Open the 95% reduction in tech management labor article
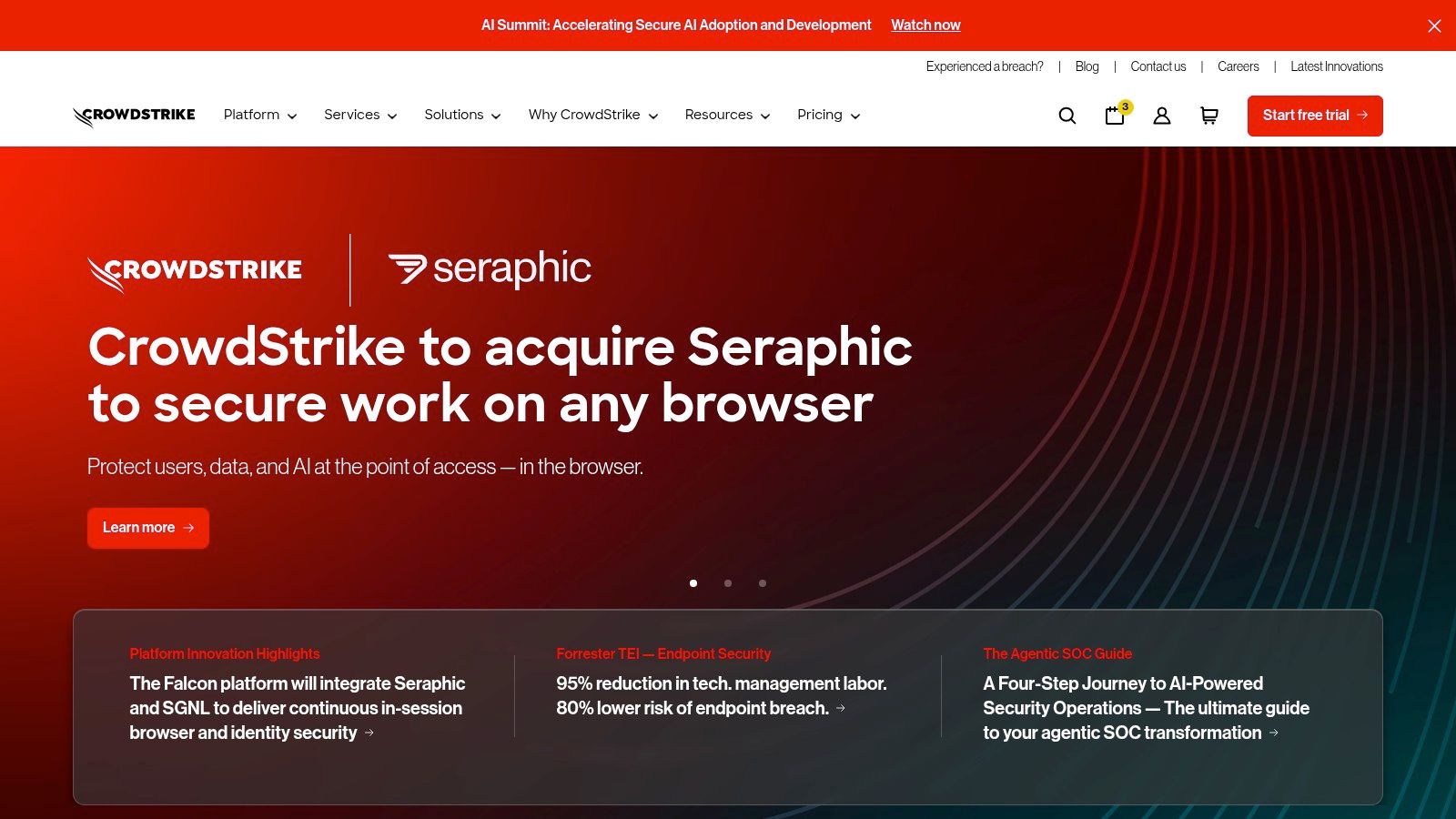 click(722, 695)
